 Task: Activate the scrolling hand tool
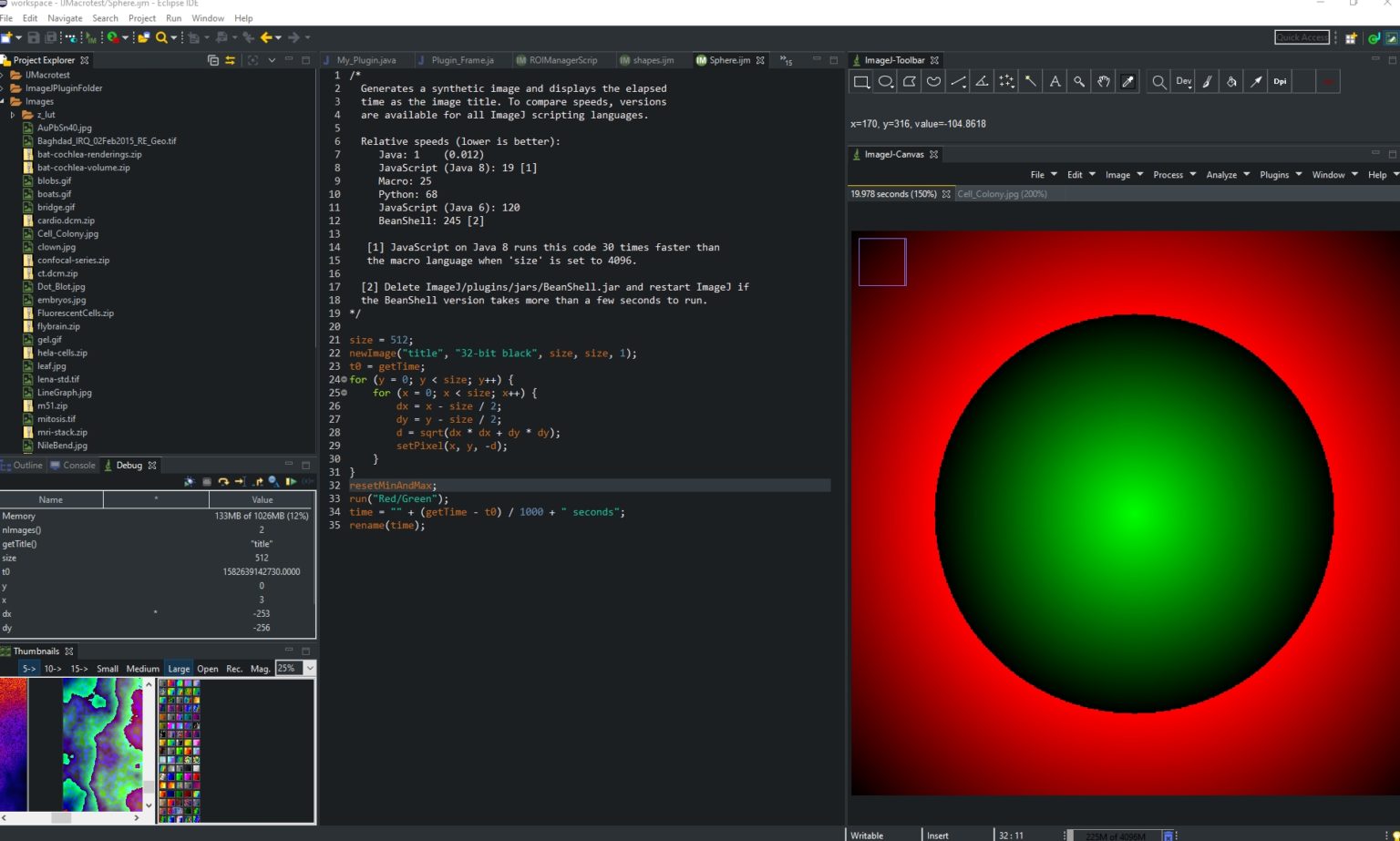(1103, 80)
